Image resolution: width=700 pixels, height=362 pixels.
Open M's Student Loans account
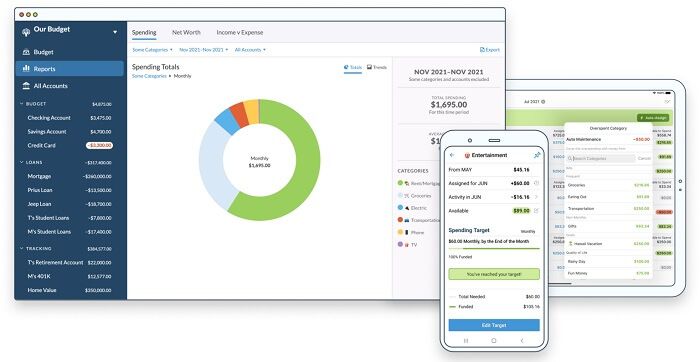coord(70,232)
